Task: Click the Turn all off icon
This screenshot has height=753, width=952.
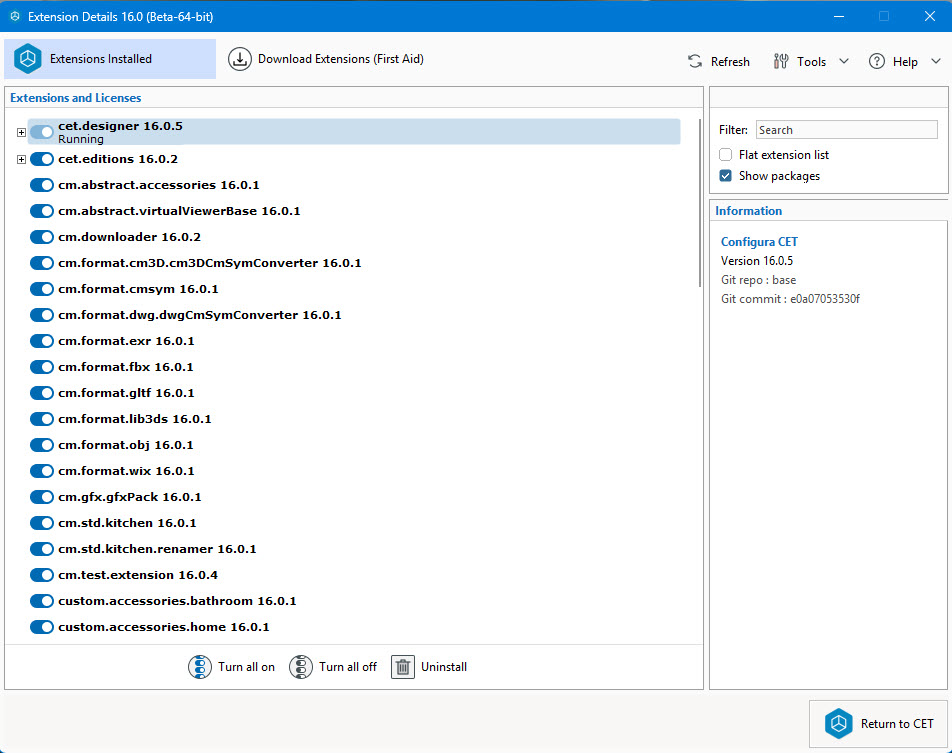Action: pyautogui.click(x=301, y=667)
